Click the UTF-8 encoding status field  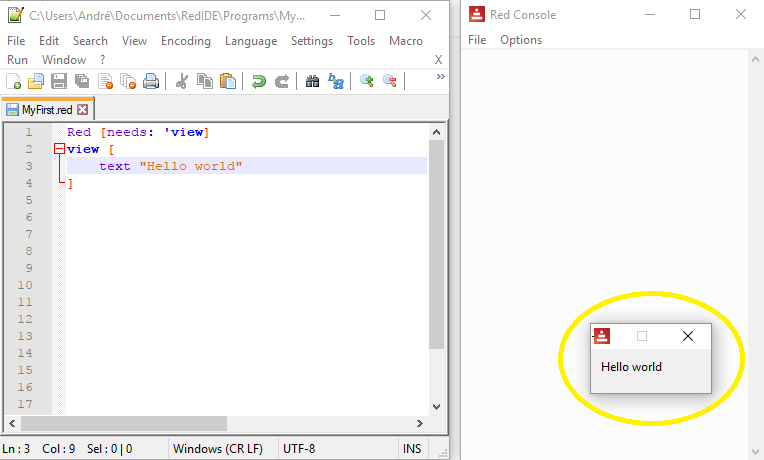(299, 449)
